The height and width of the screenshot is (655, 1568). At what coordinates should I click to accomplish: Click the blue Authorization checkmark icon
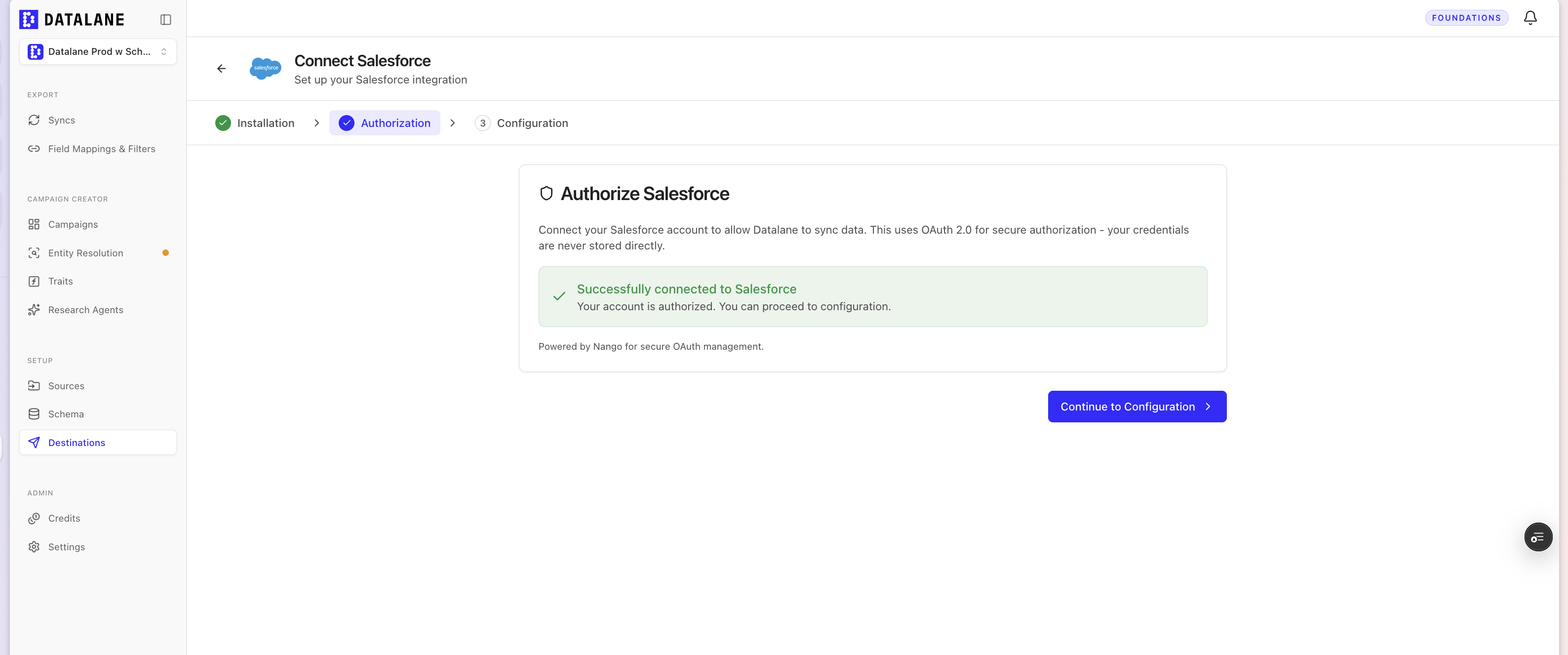347,123
